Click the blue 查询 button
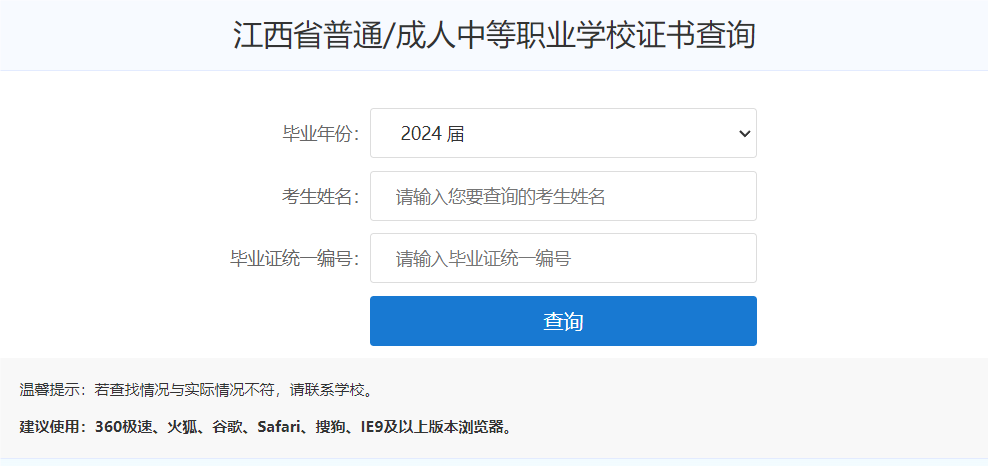Viewport: 988px width, 466px height. point(563,321)
